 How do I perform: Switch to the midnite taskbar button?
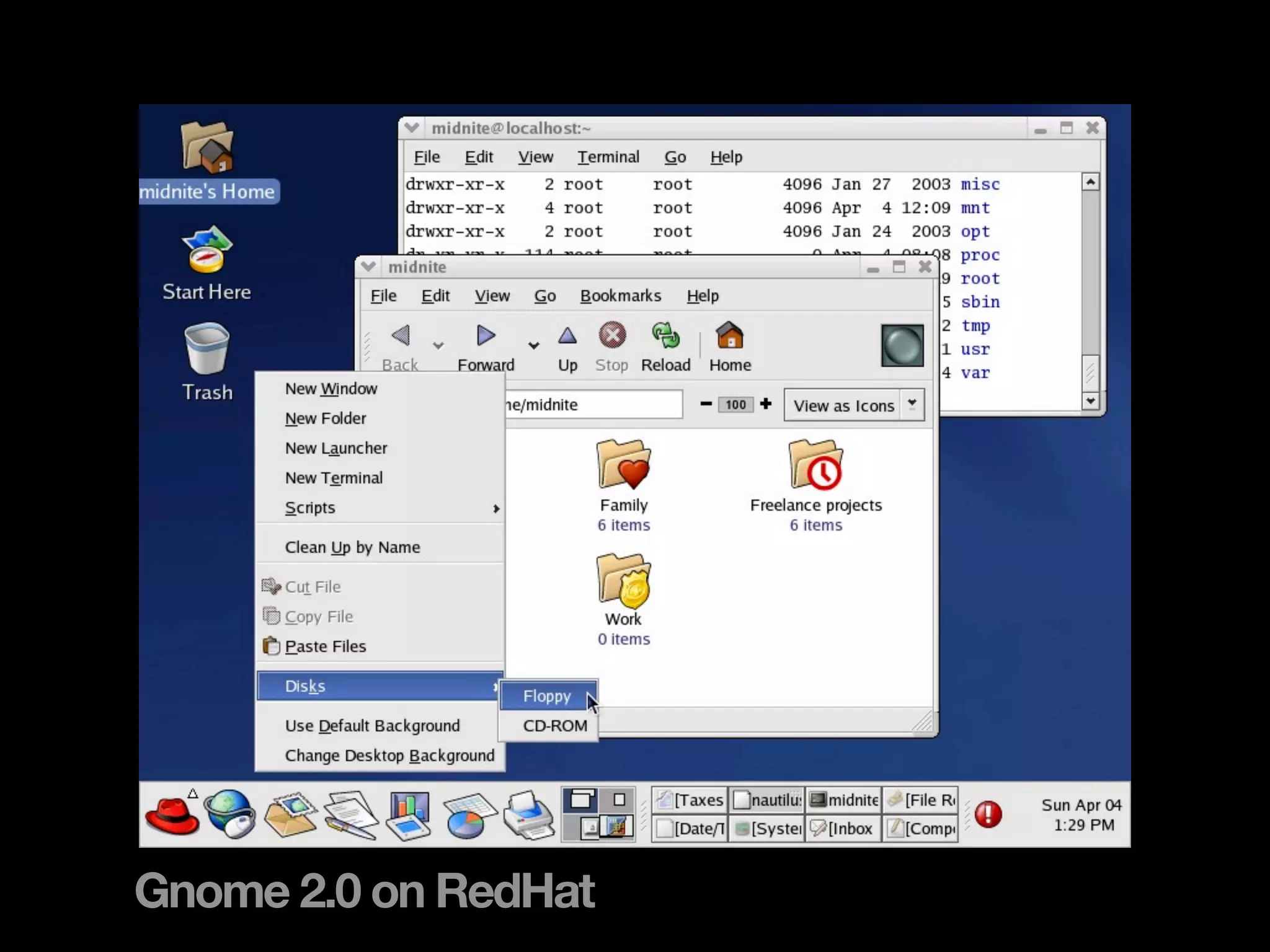click(843, 800)
